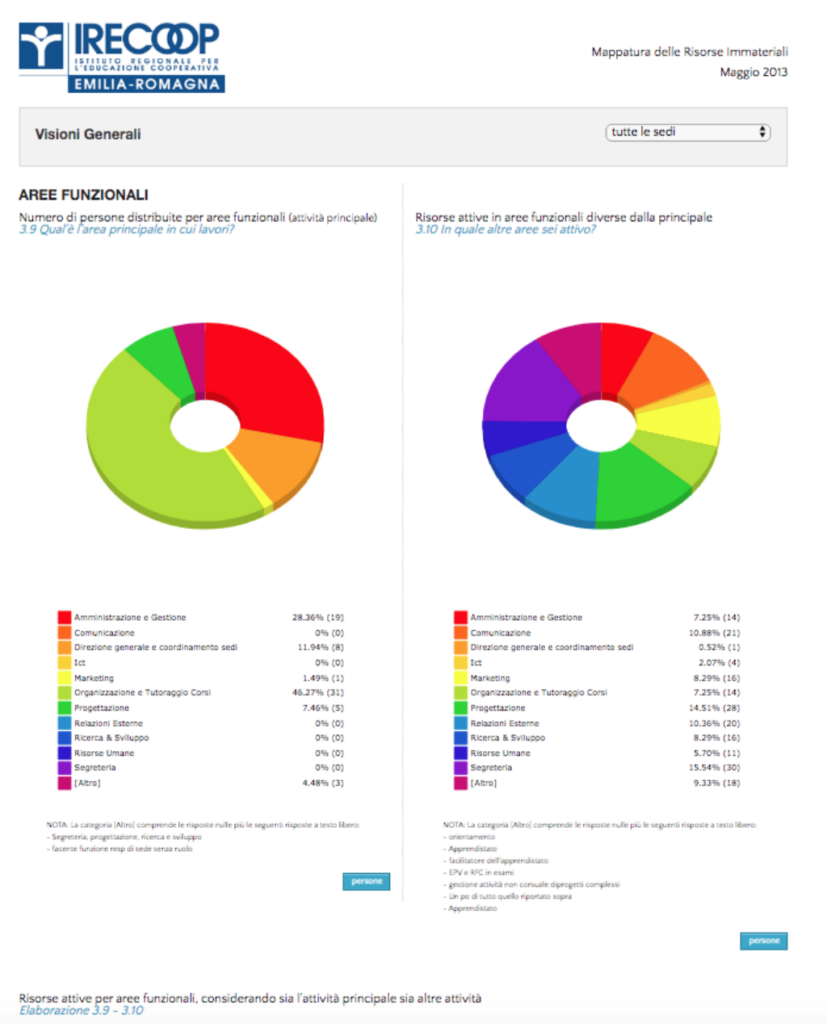Click the blue Relazioni Esterne swatch in right legend
The height and width of the screenshot is (1024, 827).
[x=460, y=723]
